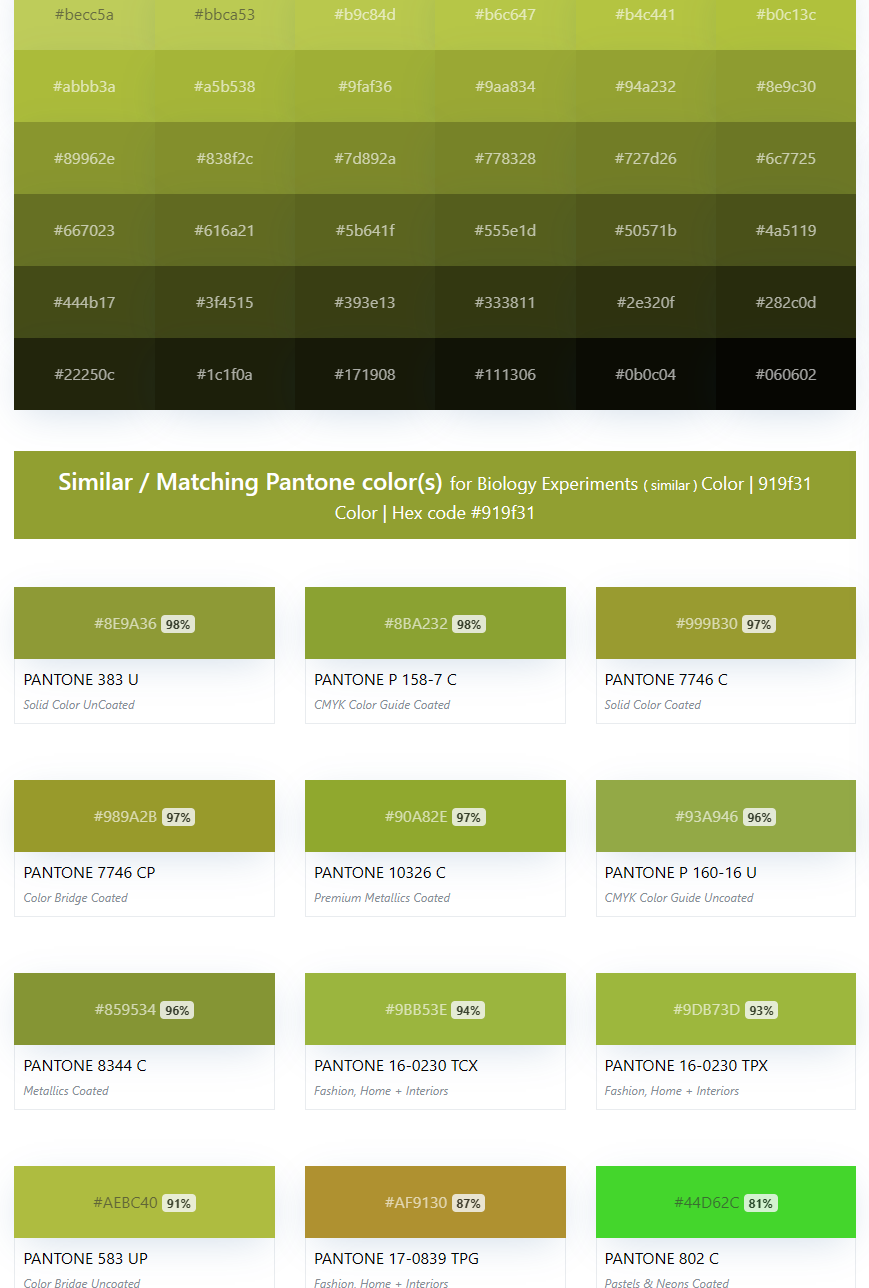The height and width of the screenshot is (1288, 869).
Task: Click the PANTONE 10326 C title
Action: (x=380, y=873)
